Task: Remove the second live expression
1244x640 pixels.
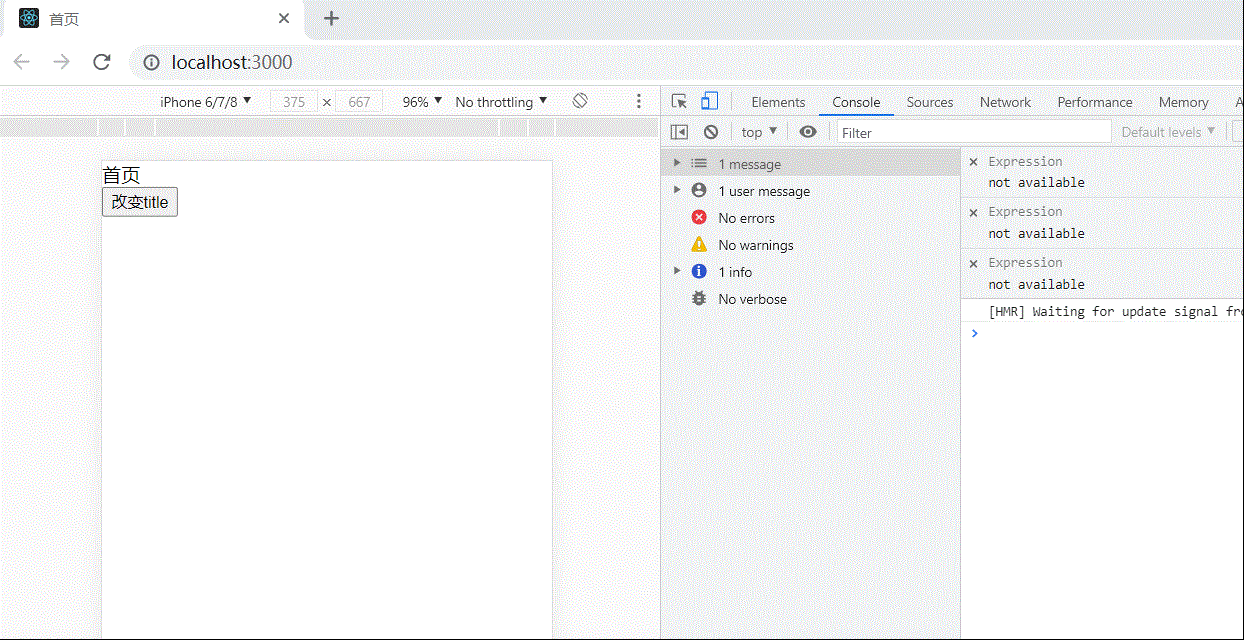Action: click(x=973, y=212)
